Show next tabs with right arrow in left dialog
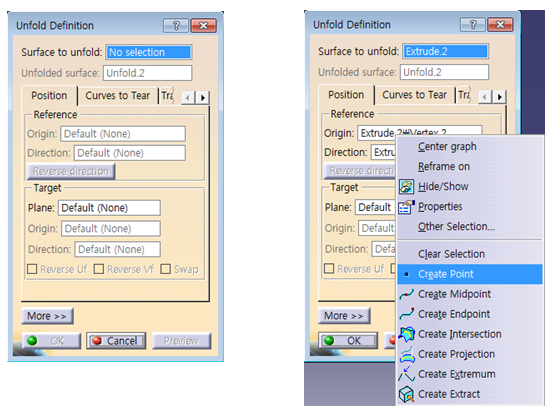This screenshot has height=416, width=553. click(x=203, y=97)
